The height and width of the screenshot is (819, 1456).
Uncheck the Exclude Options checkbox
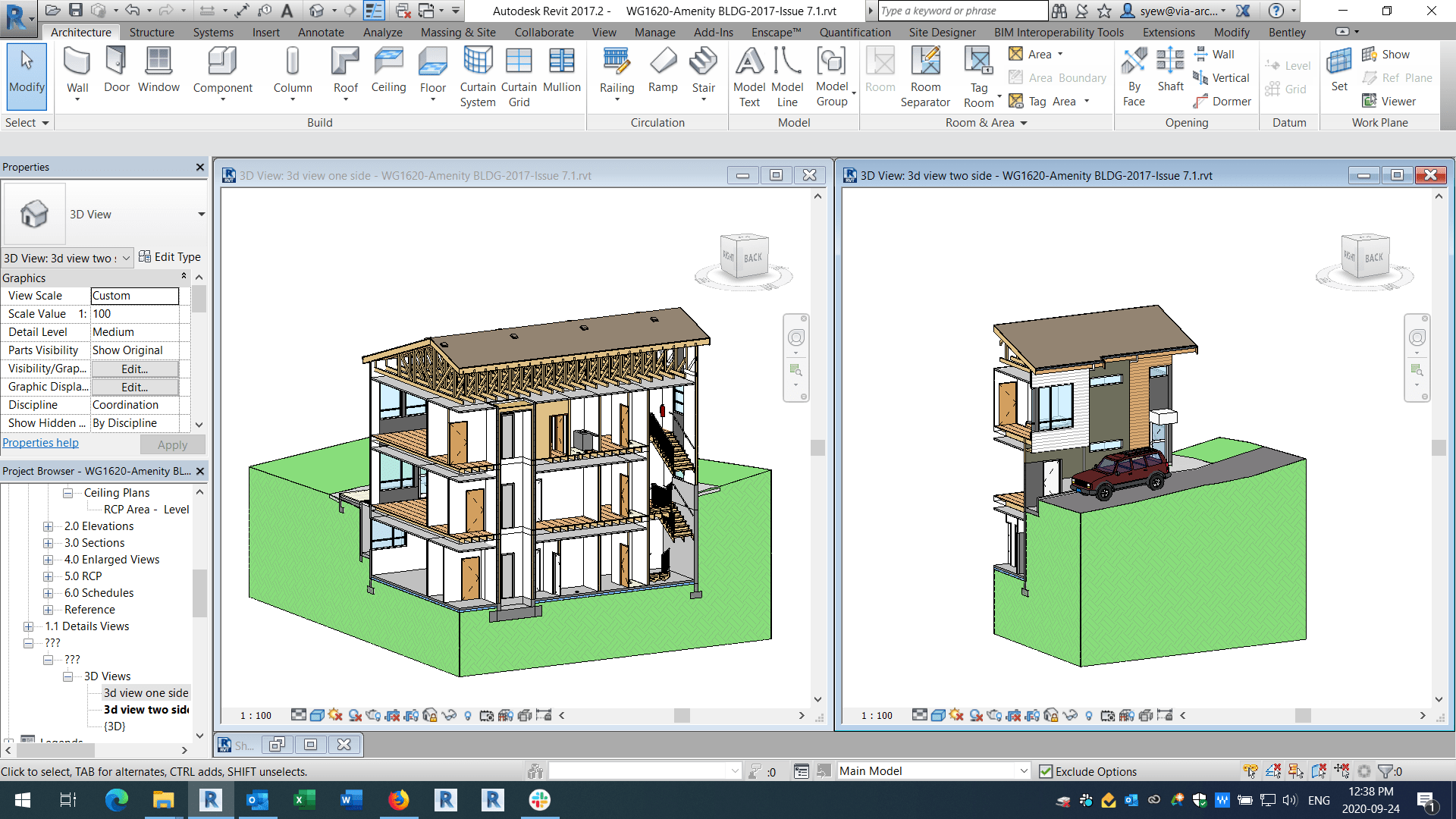[1046, 770]
